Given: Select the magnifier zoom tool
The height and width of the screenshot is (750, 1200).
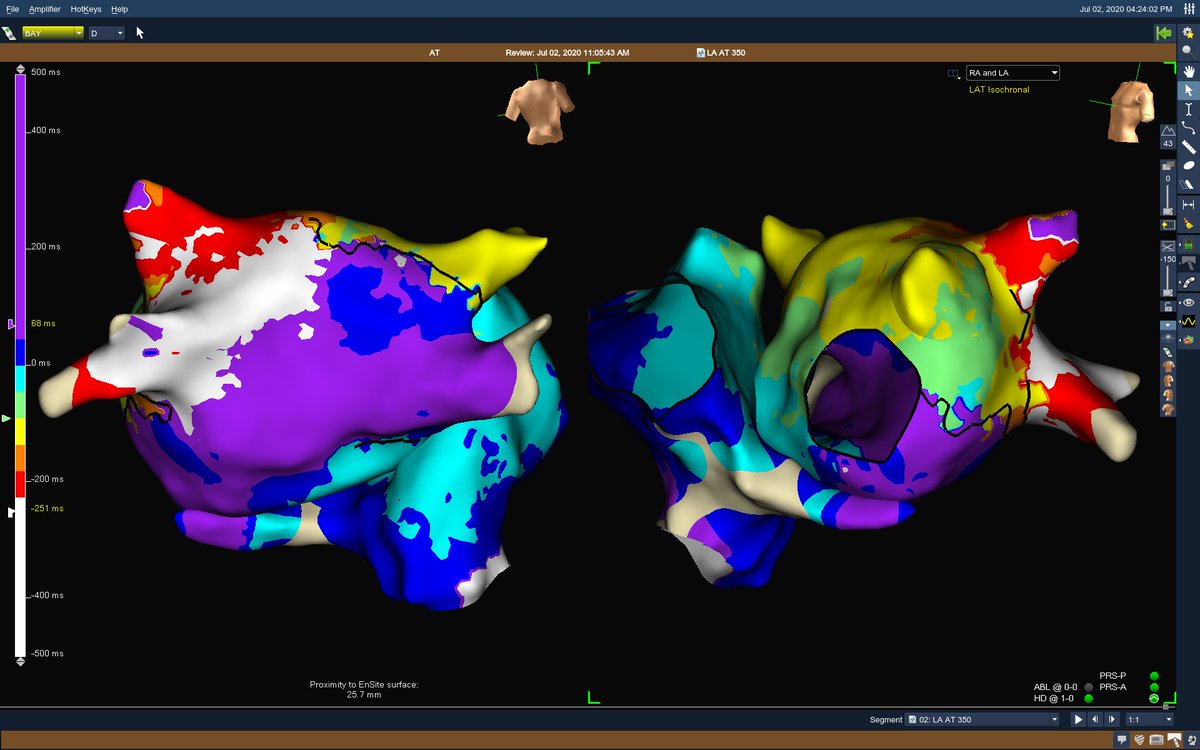Looking at the screenshot, I should click(x=1188, y=52).
